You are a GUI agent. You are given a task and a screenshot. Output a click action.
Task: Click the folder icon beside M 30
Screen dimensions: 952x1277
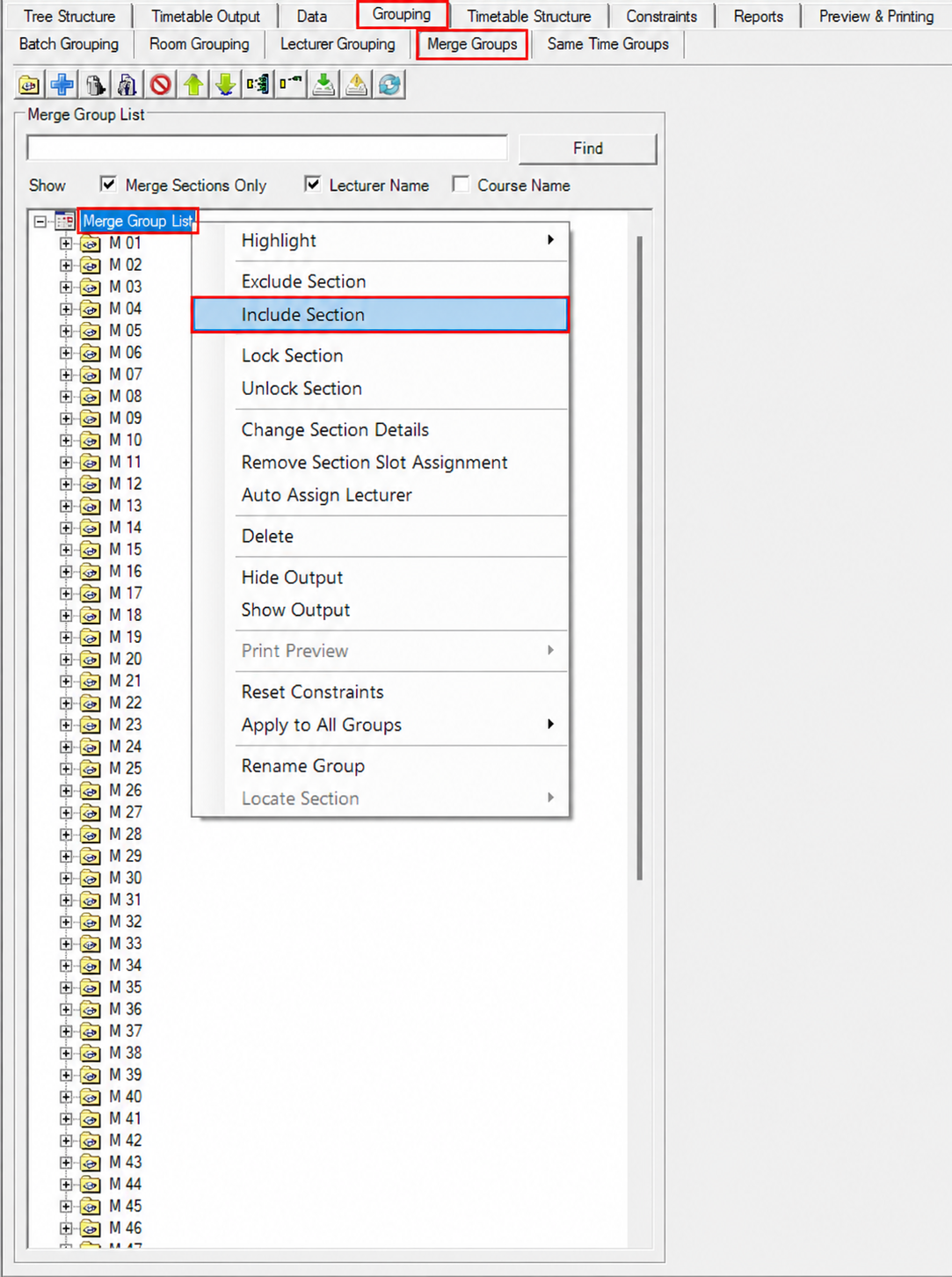coord(91,879)
